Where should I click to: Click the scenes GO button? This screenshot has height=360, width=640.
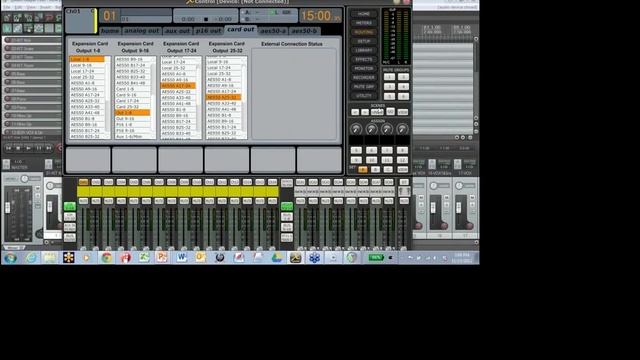pyautogui.click(x=390, y=112)
